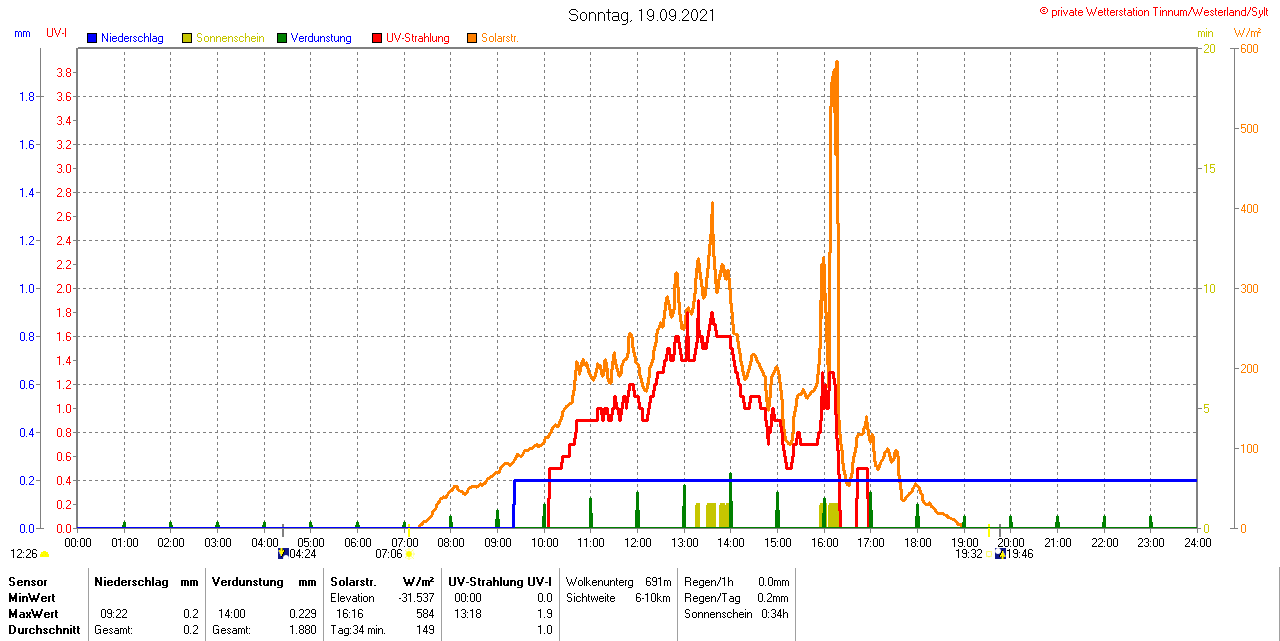Viewport: 1280px width, 641px height.
Task: Select the Niederschlag legend label
Action: pos(132,38)
